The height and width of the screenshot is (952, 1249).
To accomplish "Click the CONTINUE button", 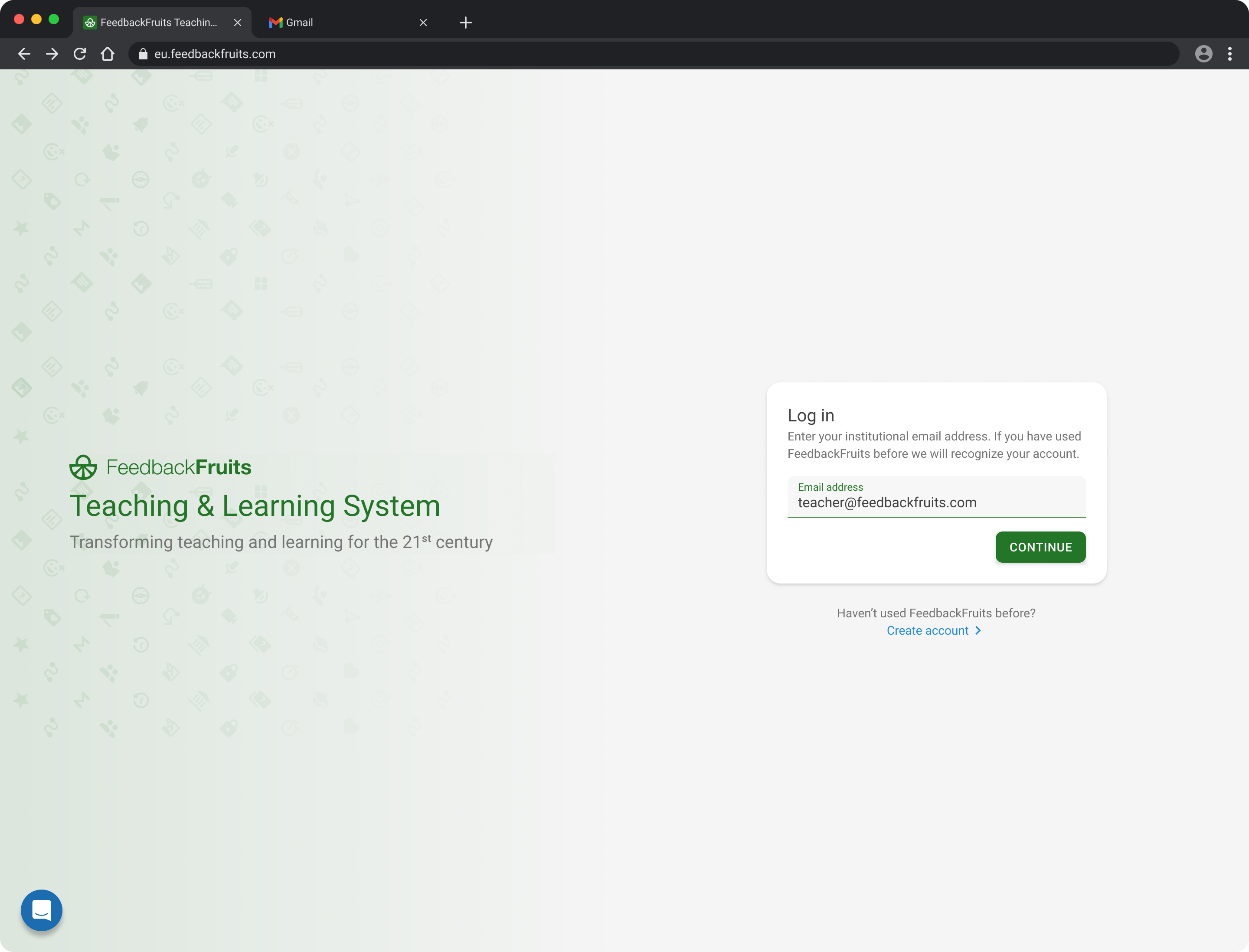I will (1040, 547).
